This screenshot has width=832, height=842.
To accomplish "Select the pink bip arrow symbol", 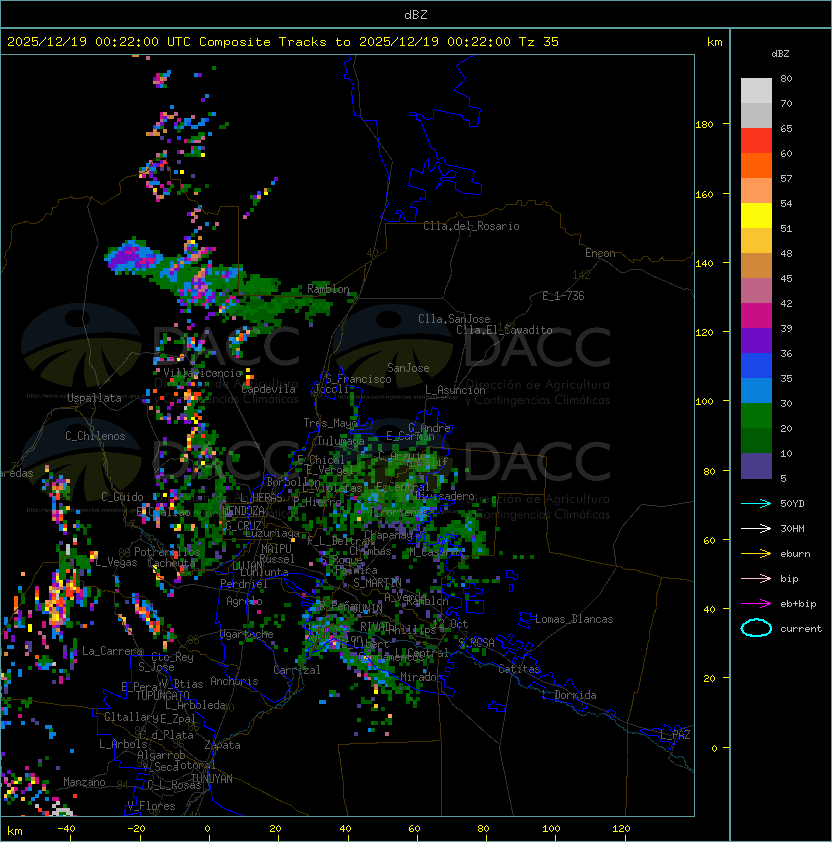I will pyautogui.click(x=756, y=578).
